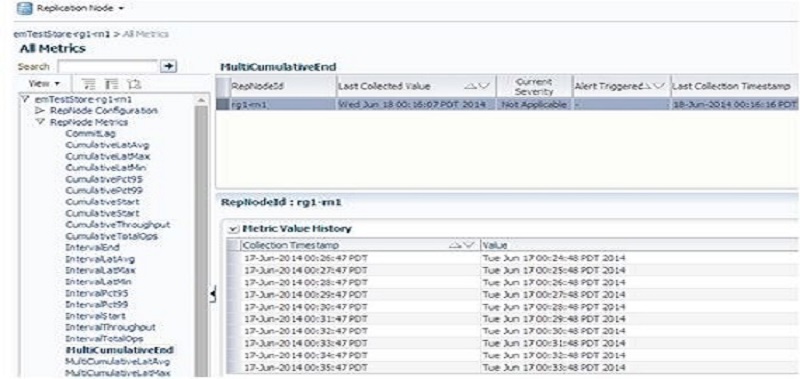
Task: Sort Collection Timestamp ascending
Action: tap(454, 245)
